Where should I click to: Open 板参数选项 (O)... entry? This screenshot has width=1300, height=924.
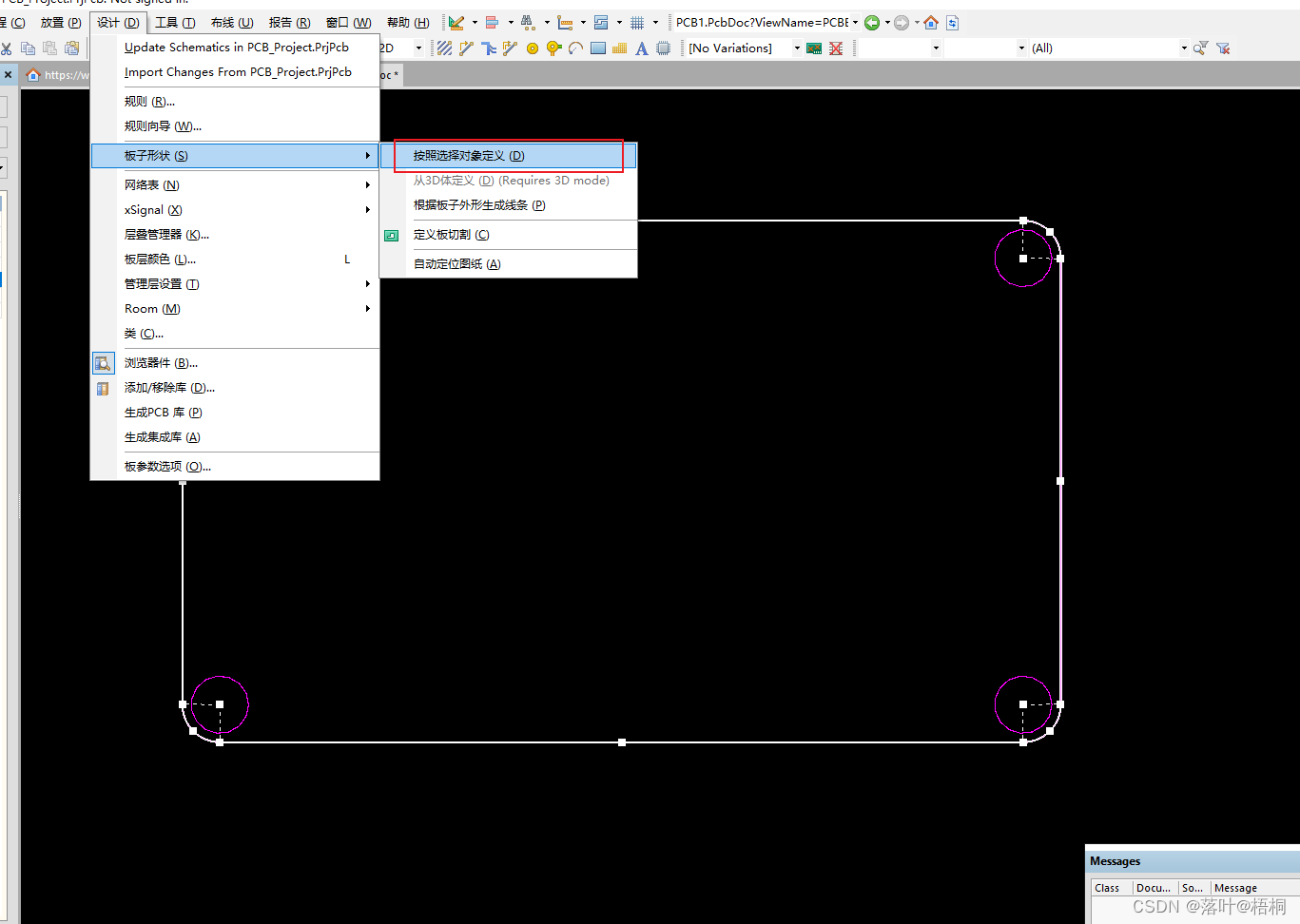point(235,467)
